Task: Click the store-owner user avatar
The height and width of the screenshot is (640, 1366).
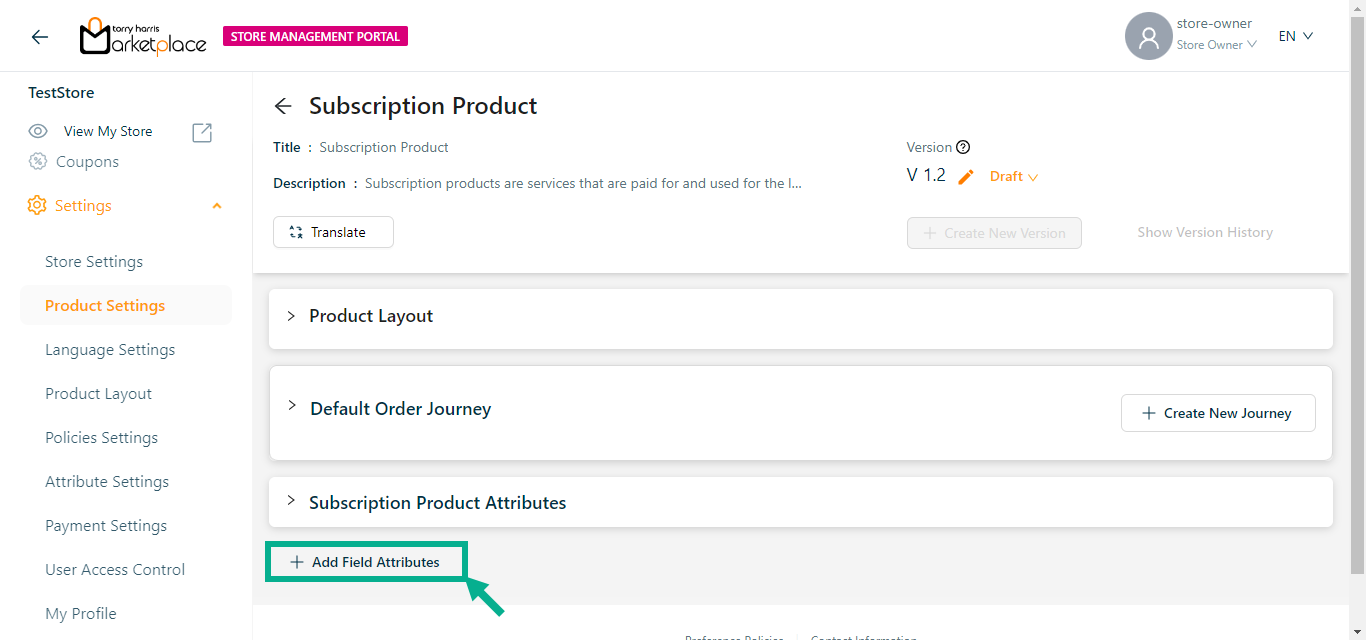Action: point(1148,37)
